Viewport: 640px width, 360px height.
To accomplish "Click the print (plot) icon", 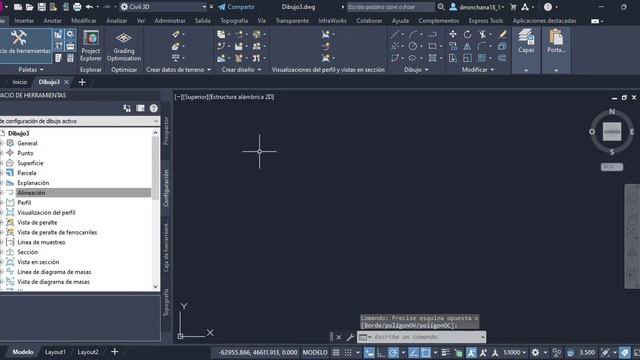I will 77,7.
